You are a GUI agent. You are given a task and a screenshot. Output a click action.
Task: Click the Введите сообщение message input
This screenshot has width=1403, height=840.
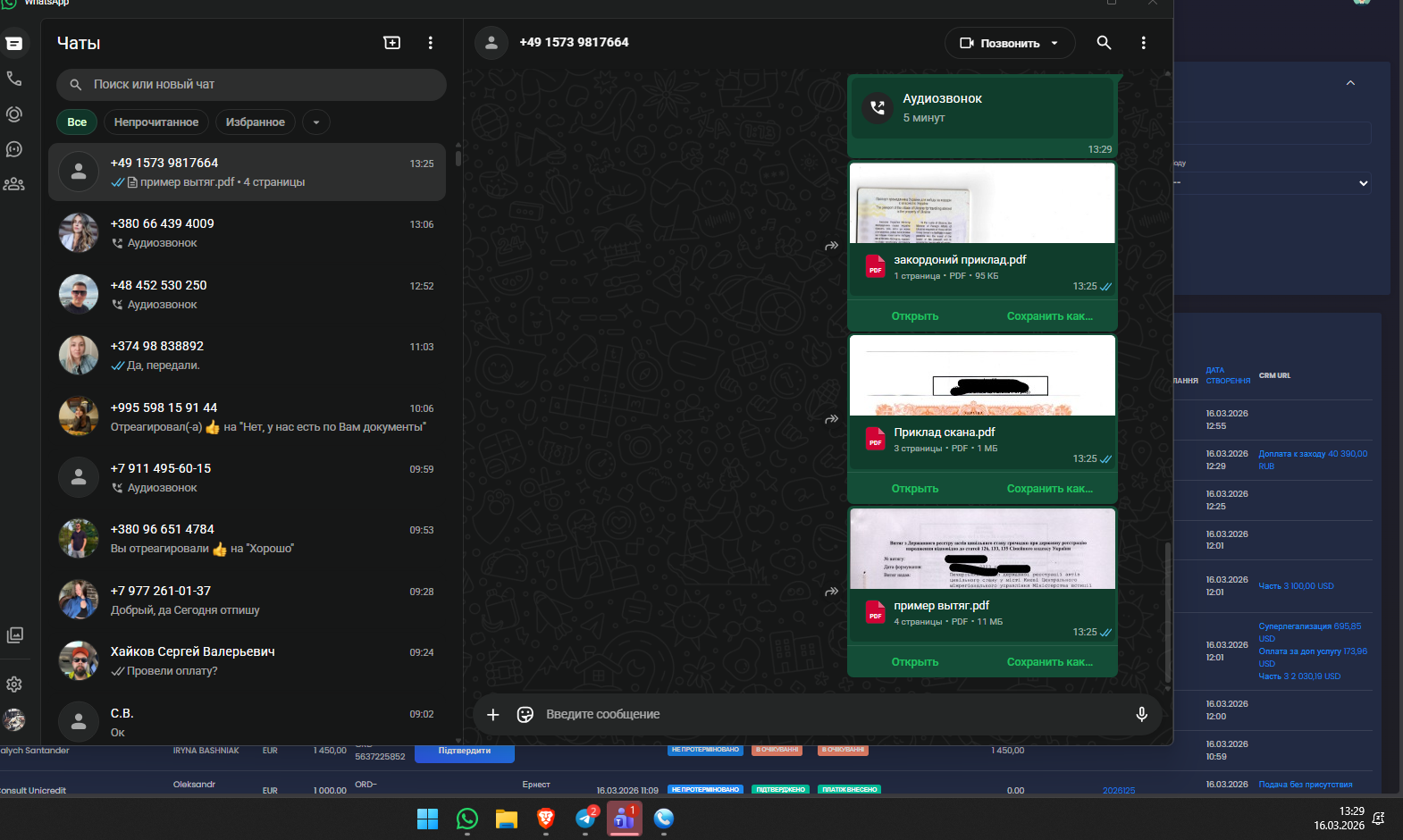[831, 715]
